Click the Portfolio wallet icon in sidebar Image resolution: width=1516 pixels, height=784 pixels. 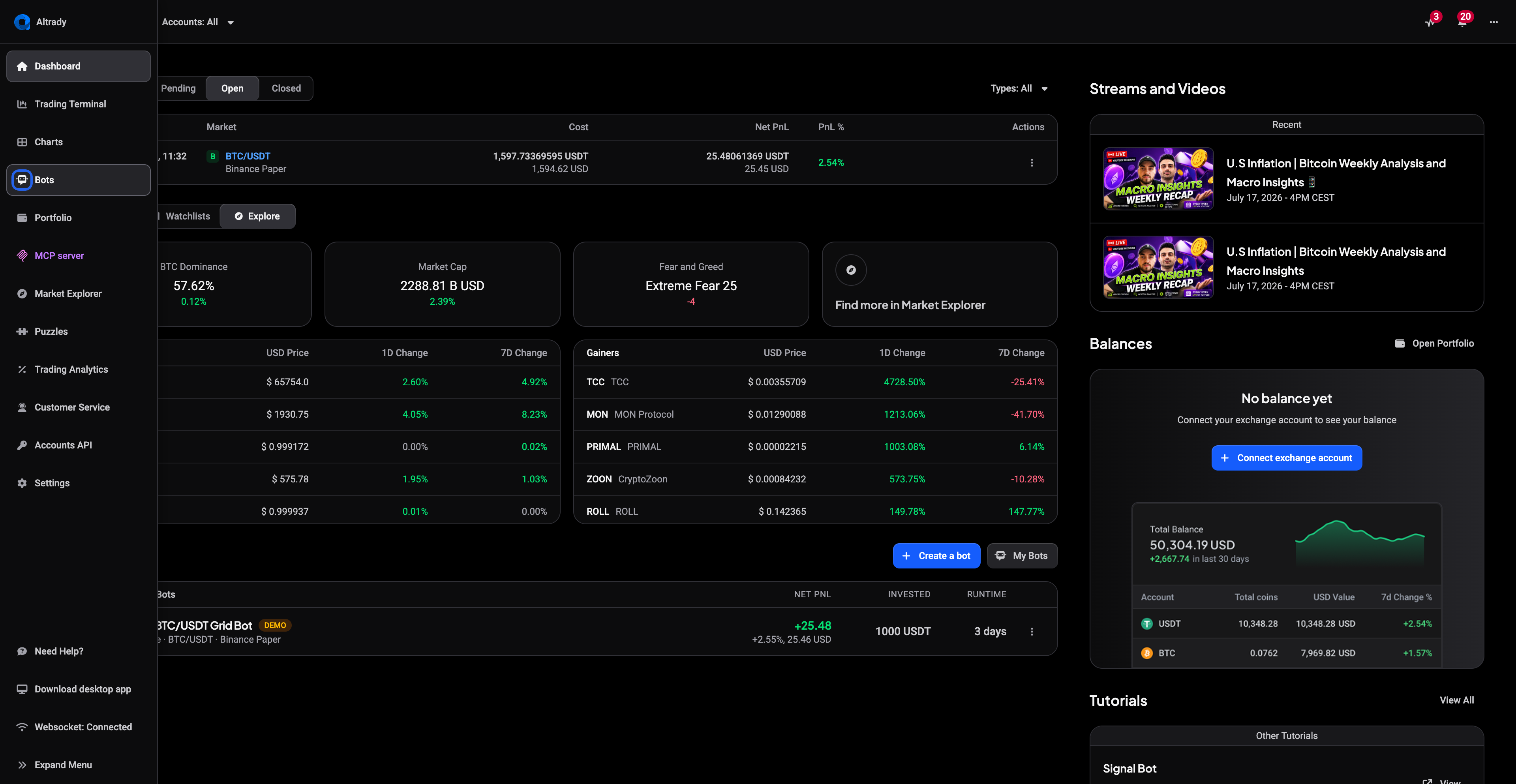point(23,218)
